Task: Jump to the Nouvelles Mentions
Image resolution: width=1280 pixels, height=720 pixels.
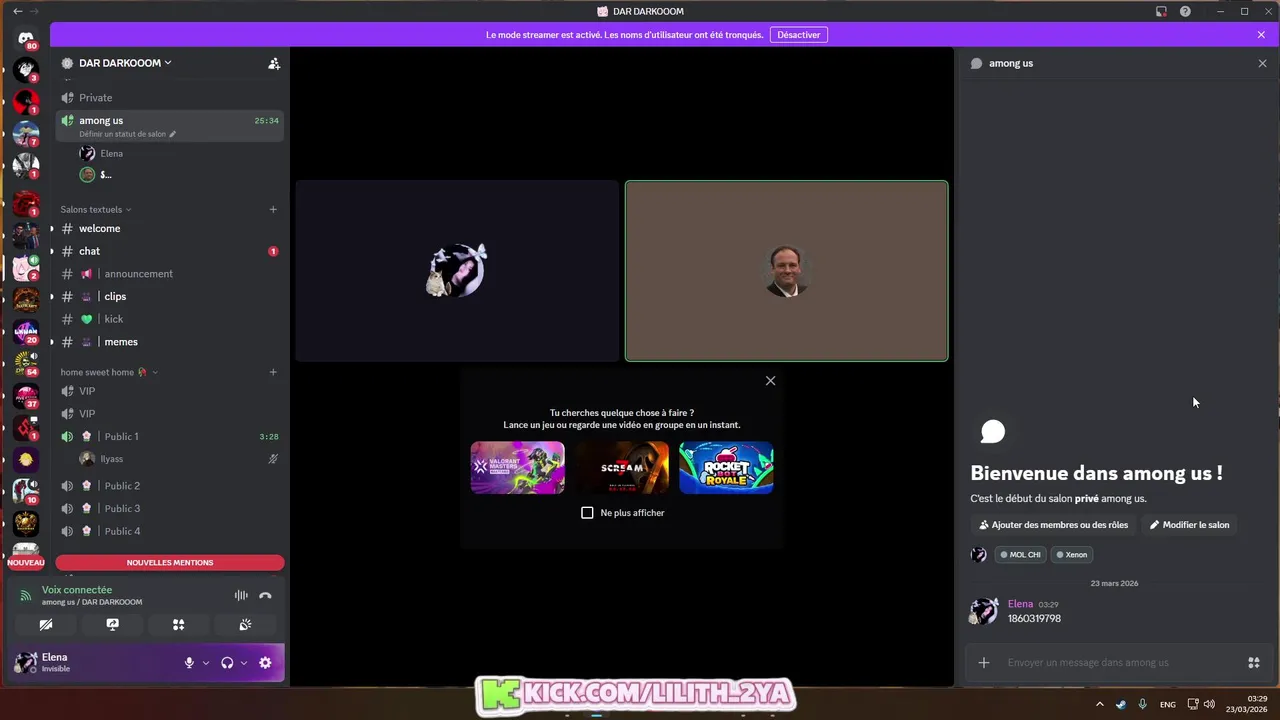Action: [x=170, y=562]
